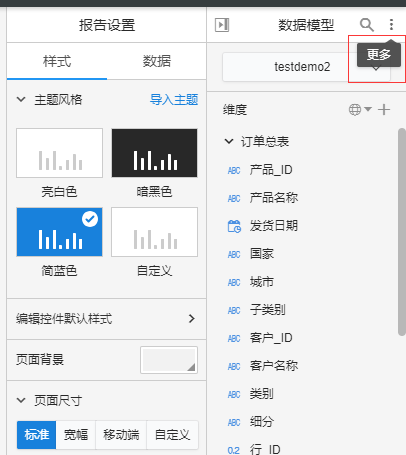Choose the 自定义 theme option
The height and width of the screenshot is (455, 406).
(154, 232)
